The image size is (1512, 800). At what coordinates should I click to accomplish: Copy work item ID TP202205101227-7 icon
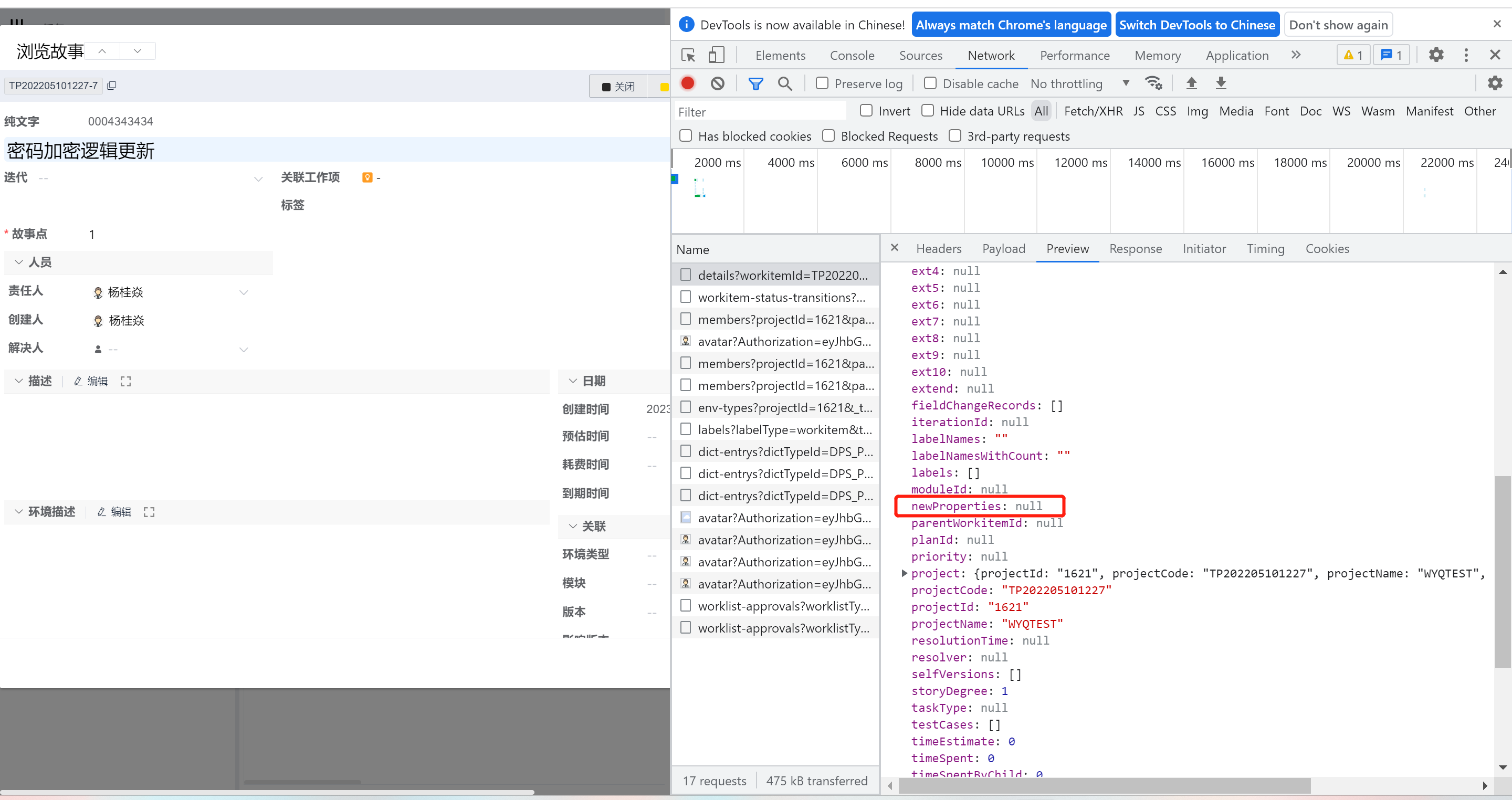(x=111, y=86)
